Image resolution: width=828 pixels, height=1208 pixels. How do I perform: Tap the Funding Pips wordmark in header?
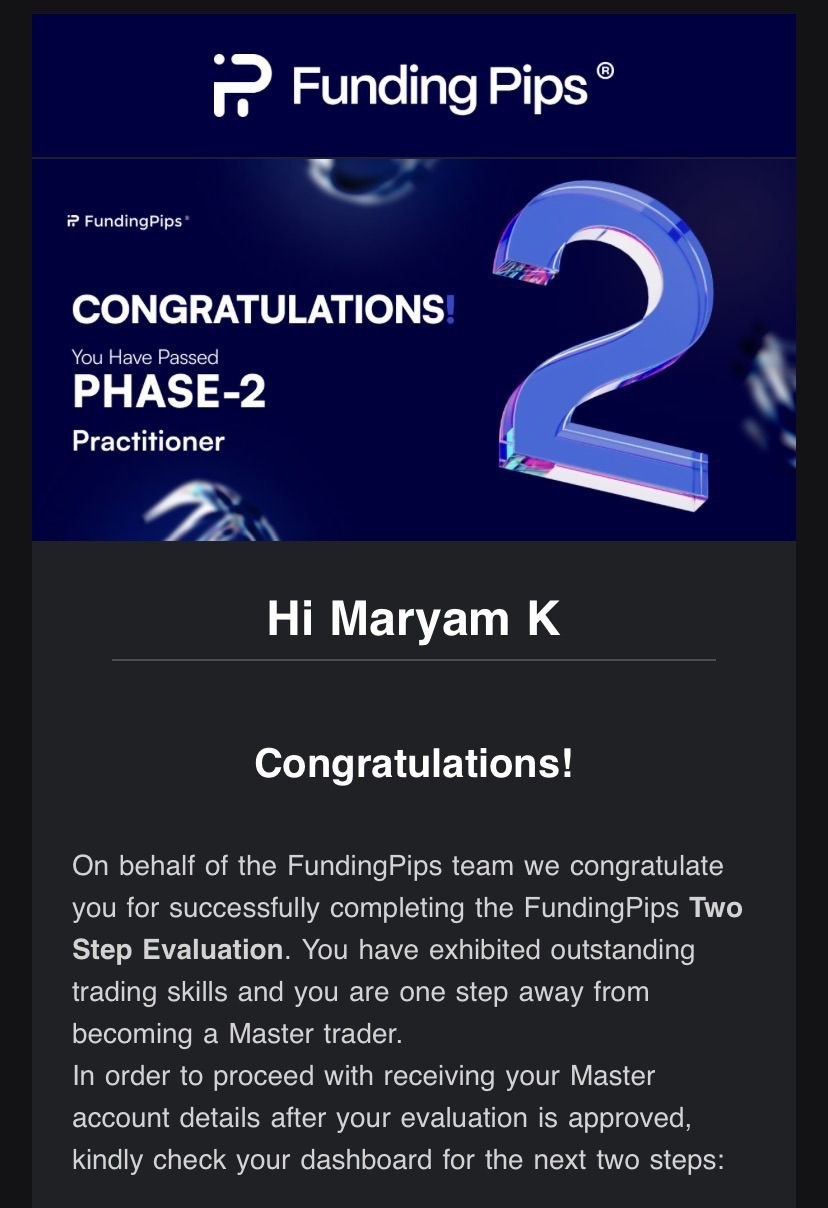coord(439,87)
